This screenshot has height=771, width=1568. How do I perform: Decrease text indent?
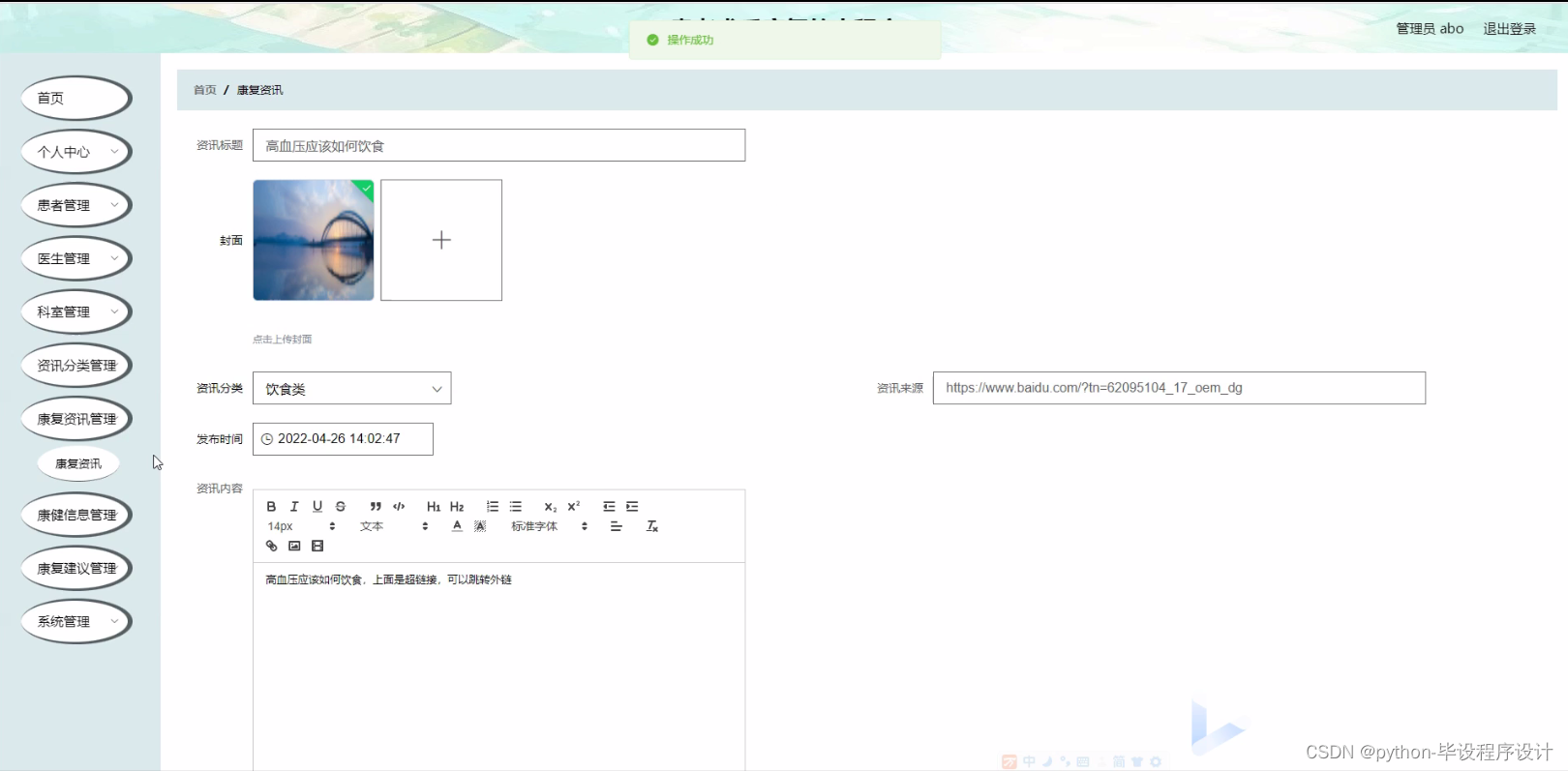[609, 506]
